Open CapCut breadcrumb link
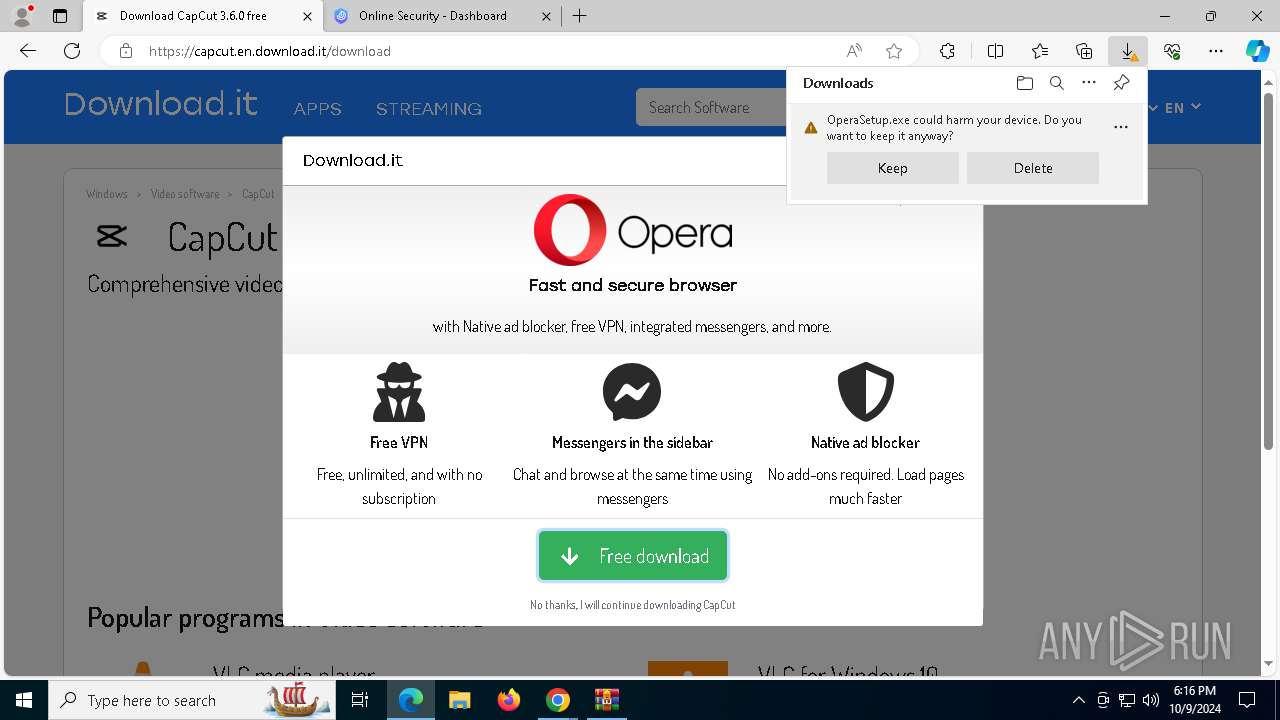 click(258, 194)
